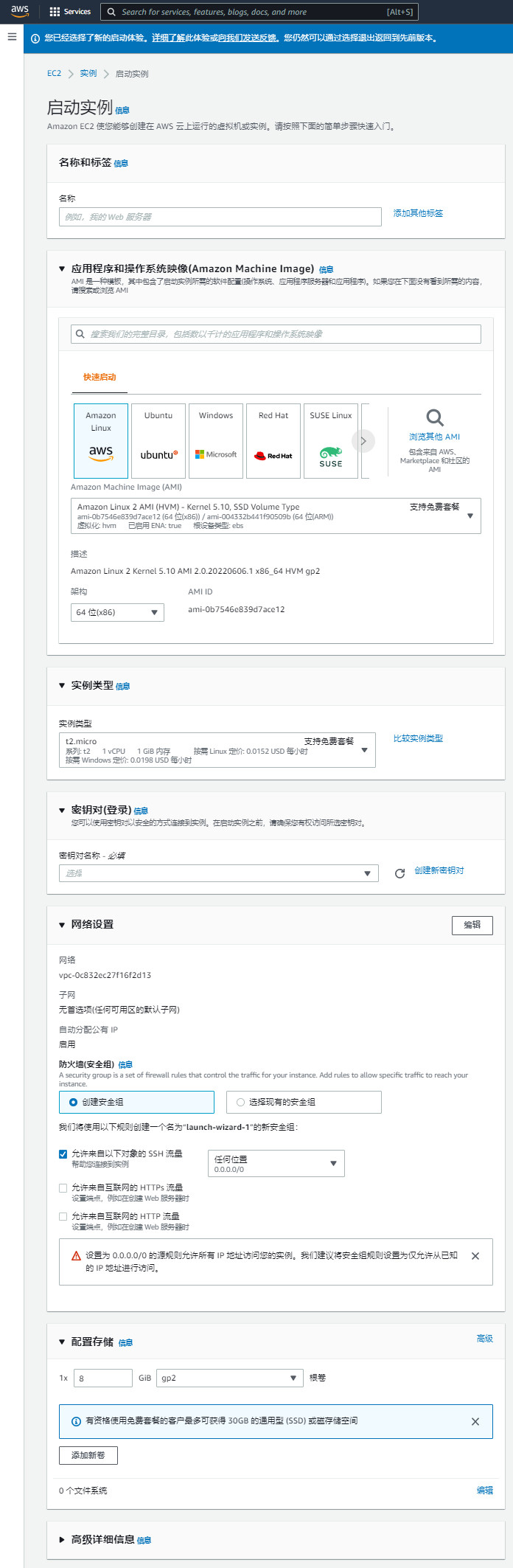The height and width of the screenshot is (1568, 513).
Task: Focus the AMI catalog search field
Action: coord(276,334)
